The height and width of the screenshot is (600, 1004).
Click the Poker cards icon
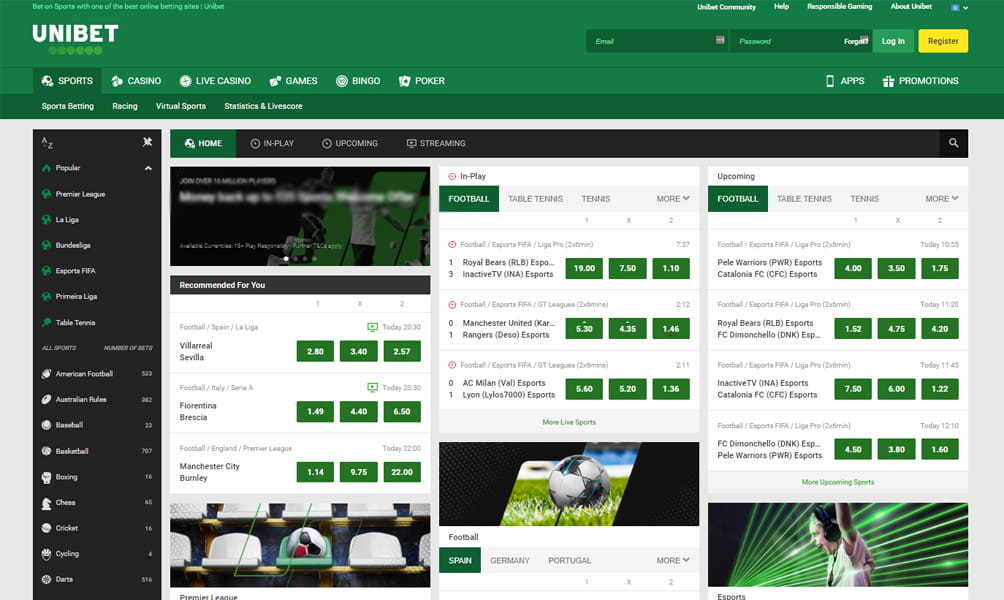405,81
